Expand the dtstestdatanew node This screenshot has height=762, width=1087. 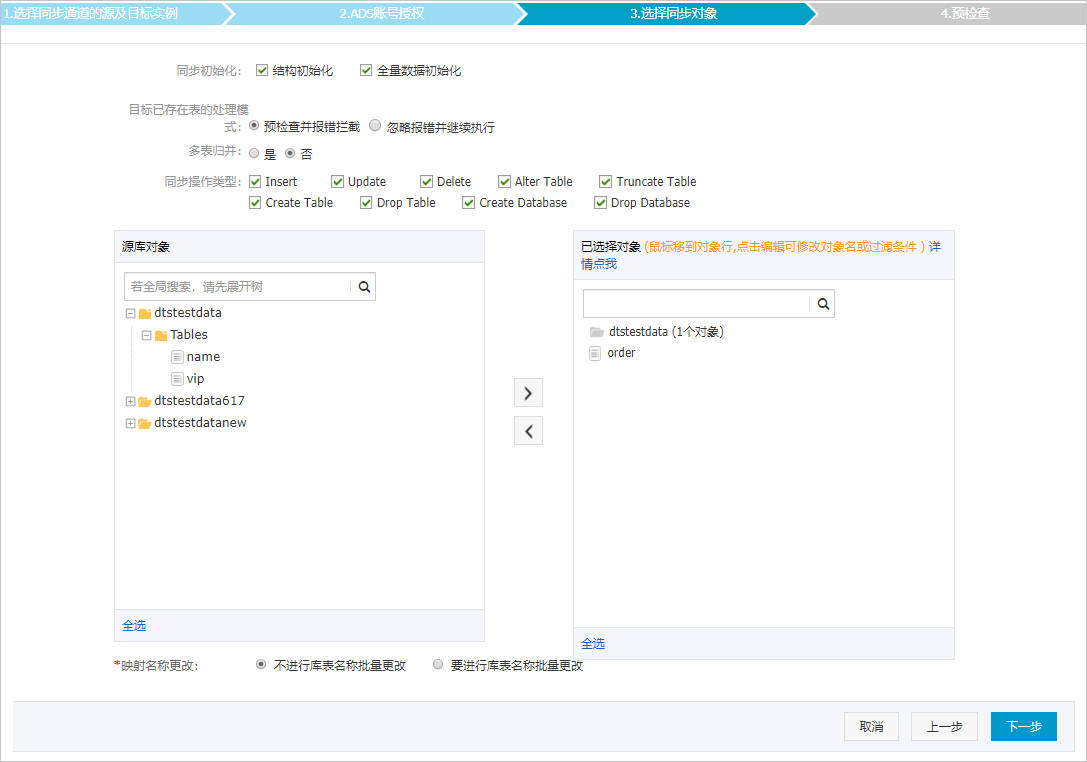(130, 424)
